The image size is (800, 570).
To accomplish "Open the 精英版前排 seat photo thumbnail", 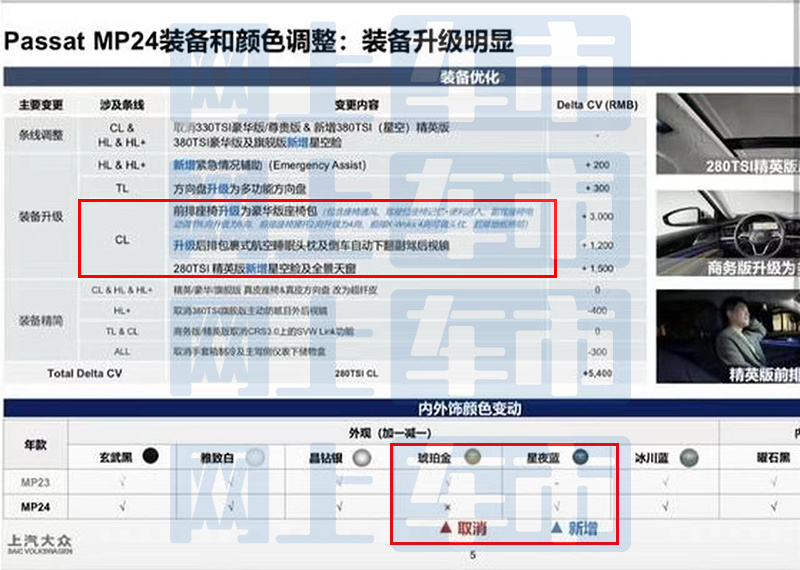I will 728,336.
